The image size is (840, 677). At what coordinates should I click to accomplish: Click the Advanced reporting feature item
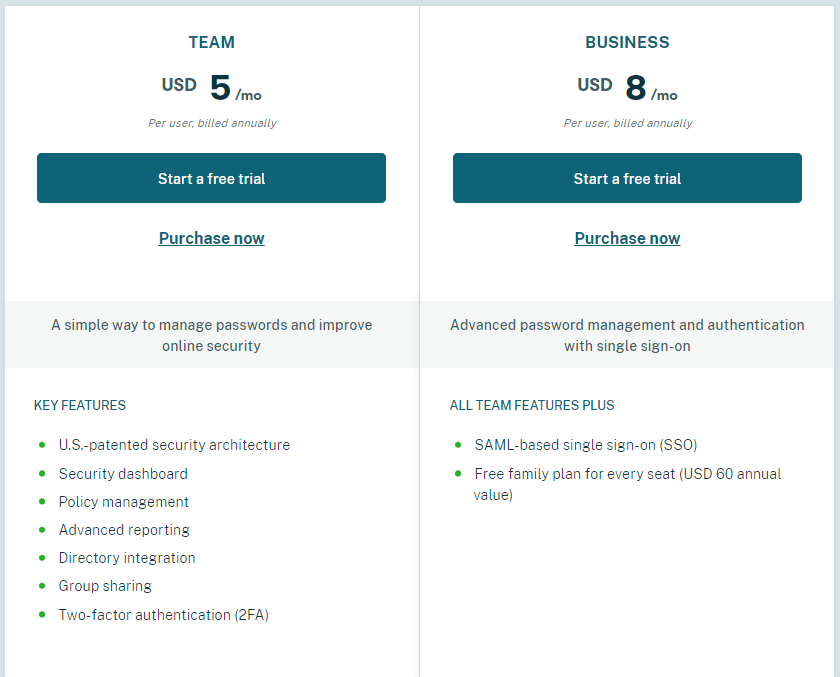[124, 530]
